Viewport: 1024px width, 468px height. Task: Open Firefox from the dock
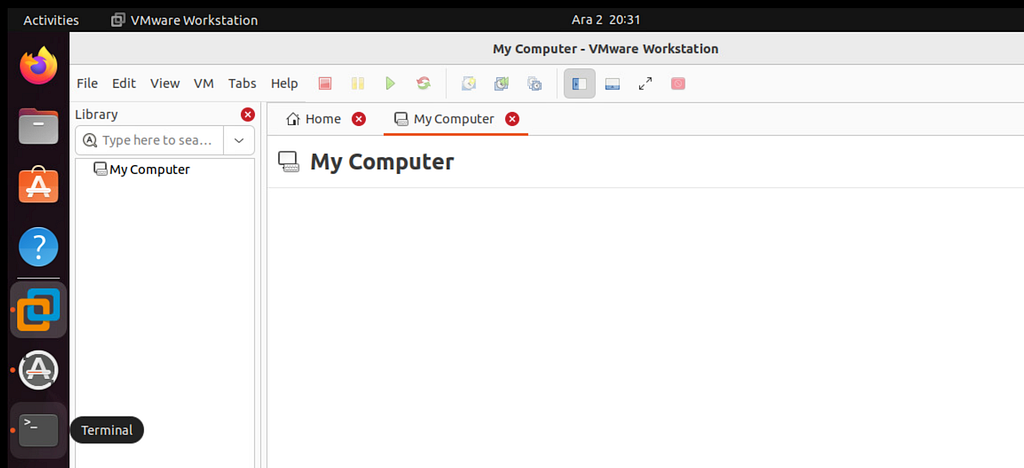pyautogui.click(x=39, y=65)
